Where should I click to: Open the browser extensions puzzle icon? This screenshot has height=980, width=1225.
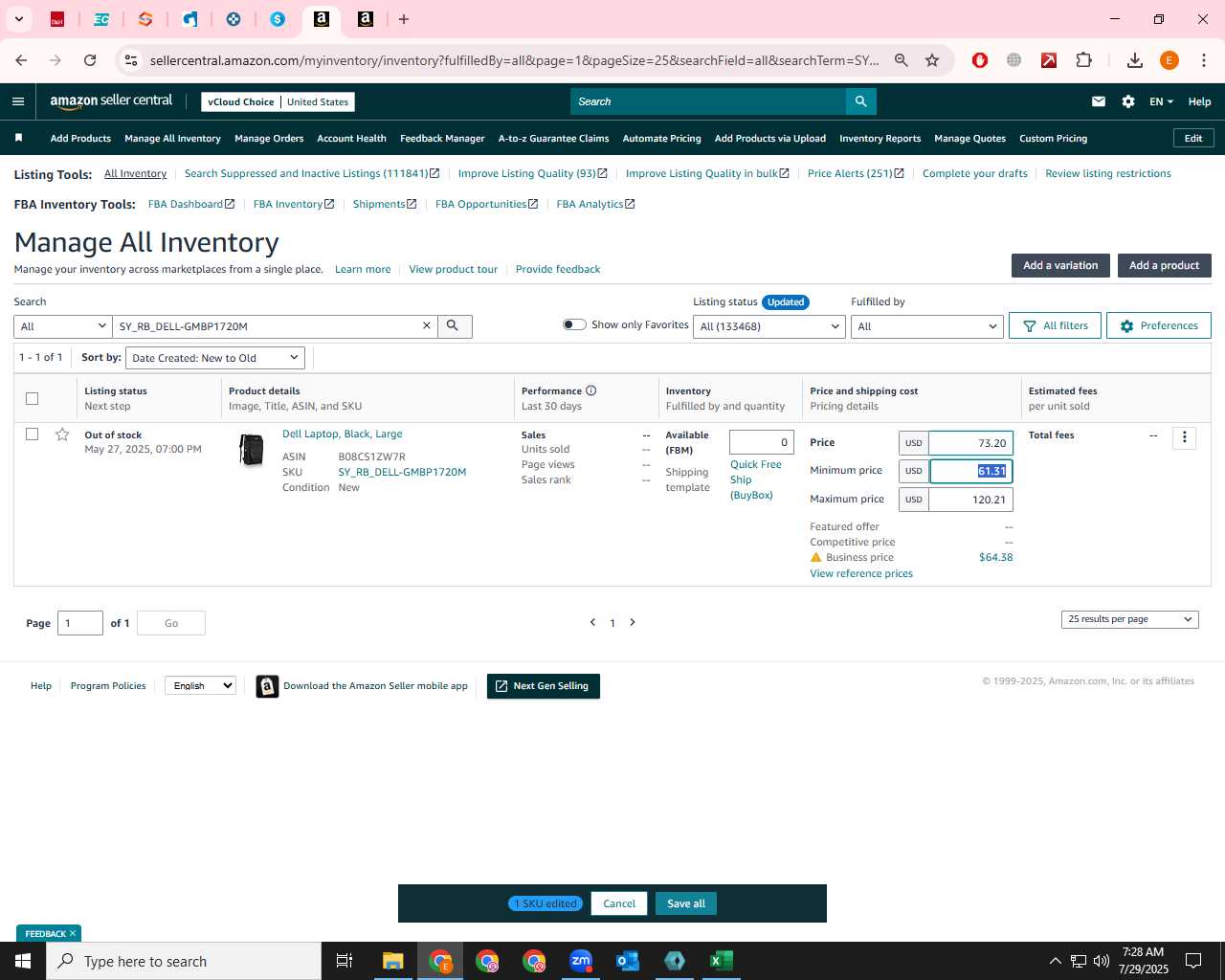click(x=1083, y=60)
